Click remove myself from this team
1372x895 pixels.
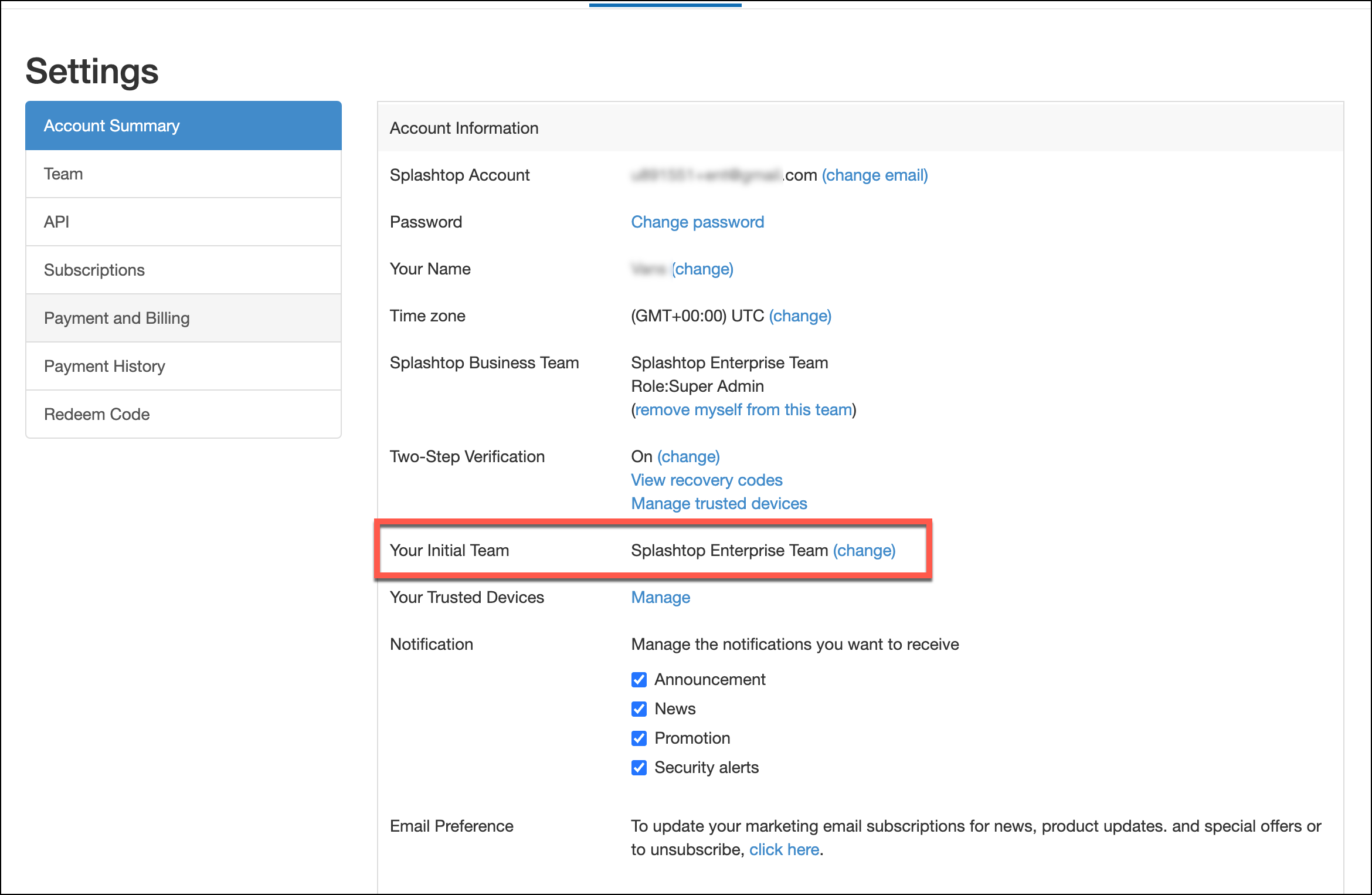743,410
